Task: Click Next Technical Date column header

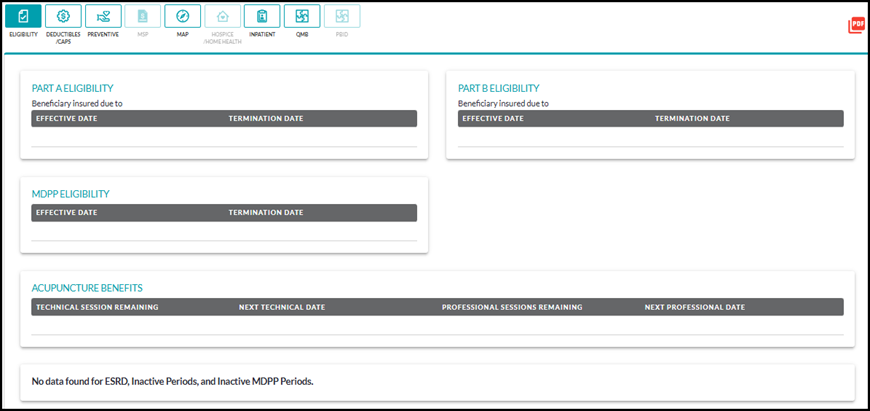Action: 282,307
